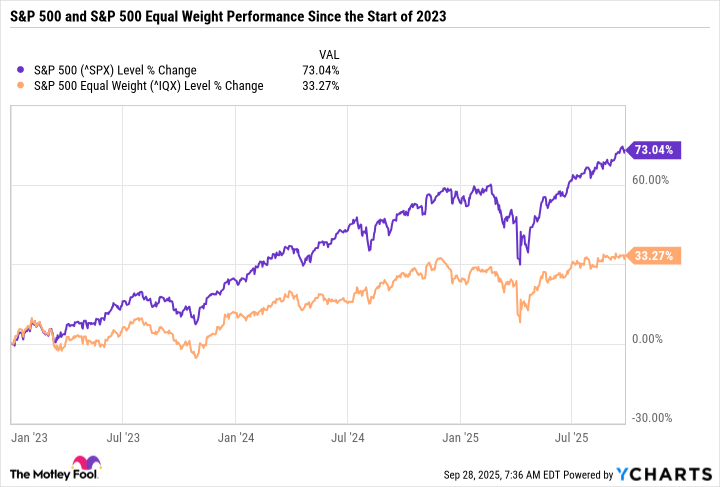Click the VAL column header

coord(328,54)
